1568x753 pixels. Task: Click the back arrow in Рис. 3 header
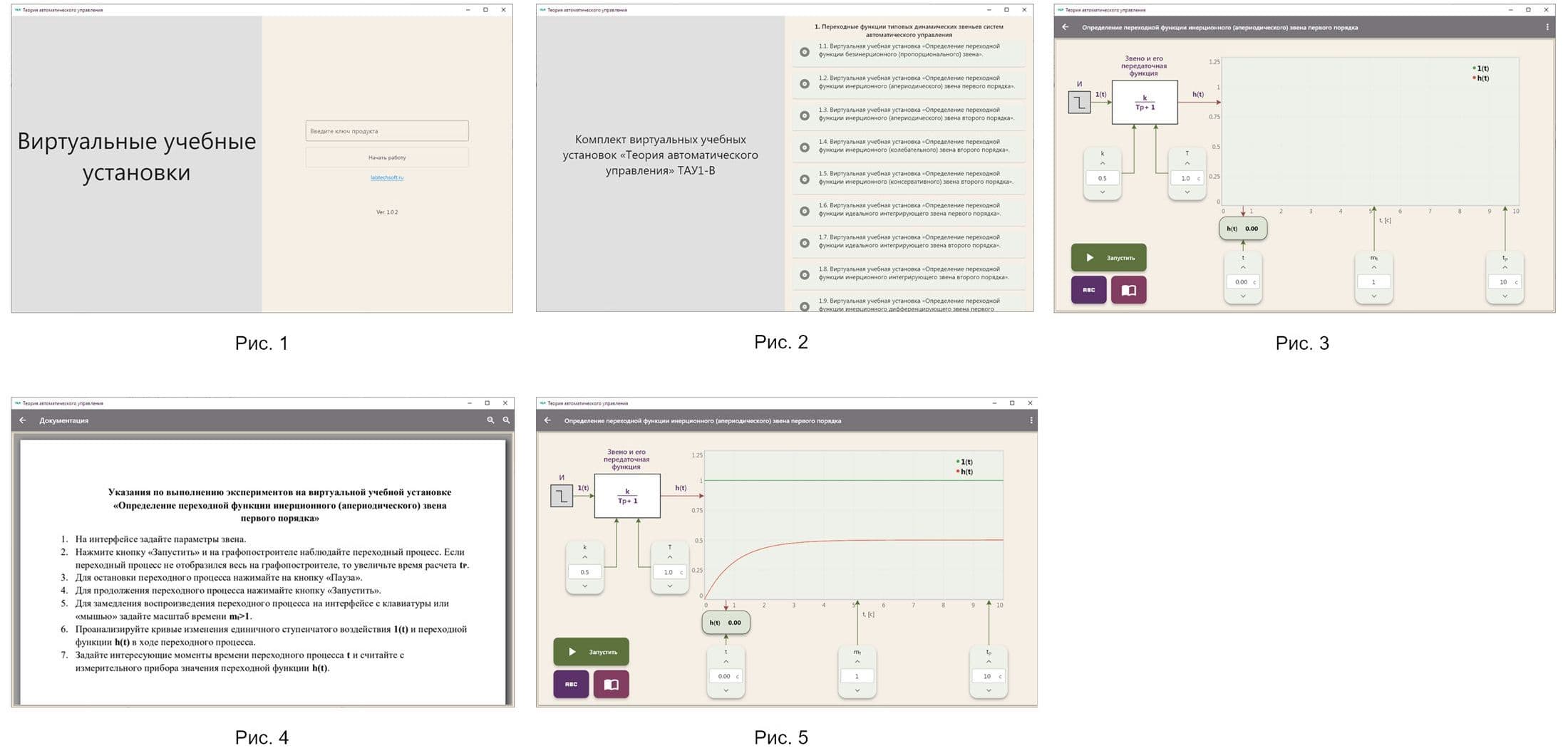(1065, 27)
